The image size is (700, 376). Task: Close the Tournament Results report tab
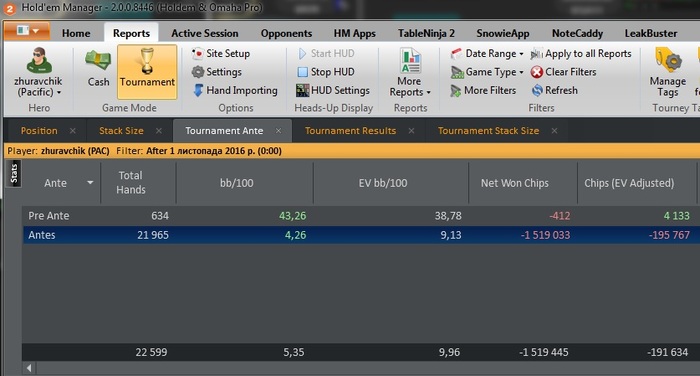412,131
